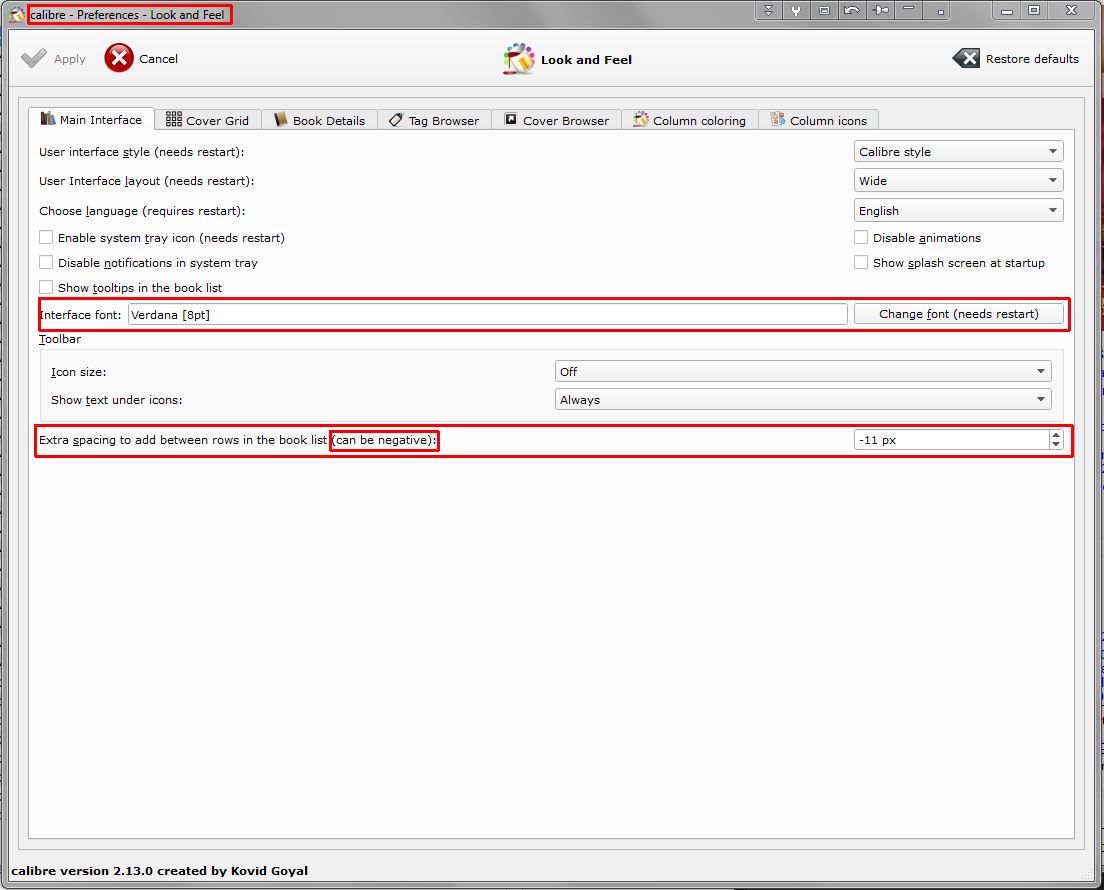The width and height of the screenshot is (1104, 890).
Task: Enable system tray icon checkbox
Action: tap(46, 237)
